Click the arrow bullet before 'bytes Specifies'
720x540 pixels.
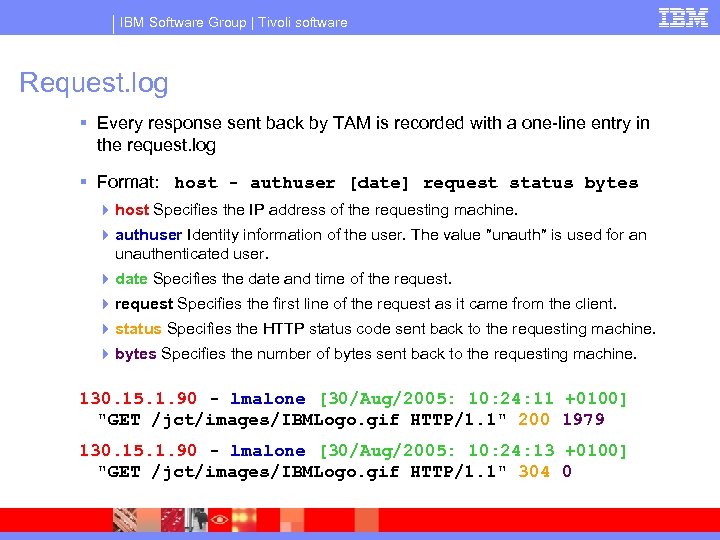[105, 354]
